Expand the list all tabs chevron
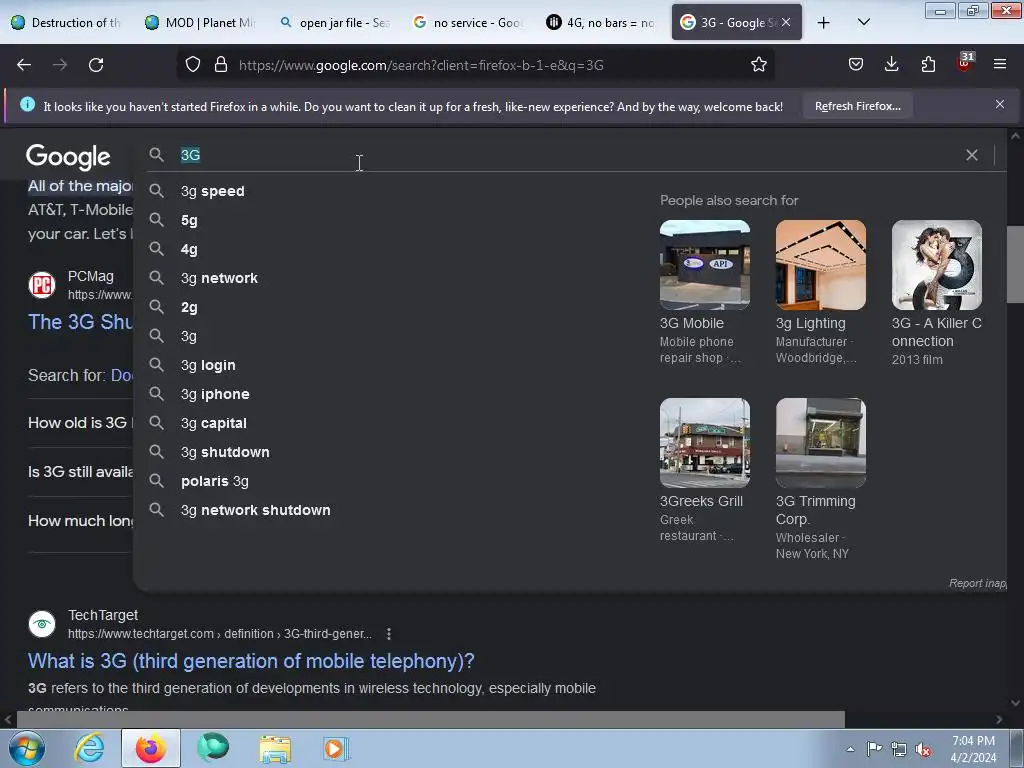Screen dimensions: 1024x768 863,22
